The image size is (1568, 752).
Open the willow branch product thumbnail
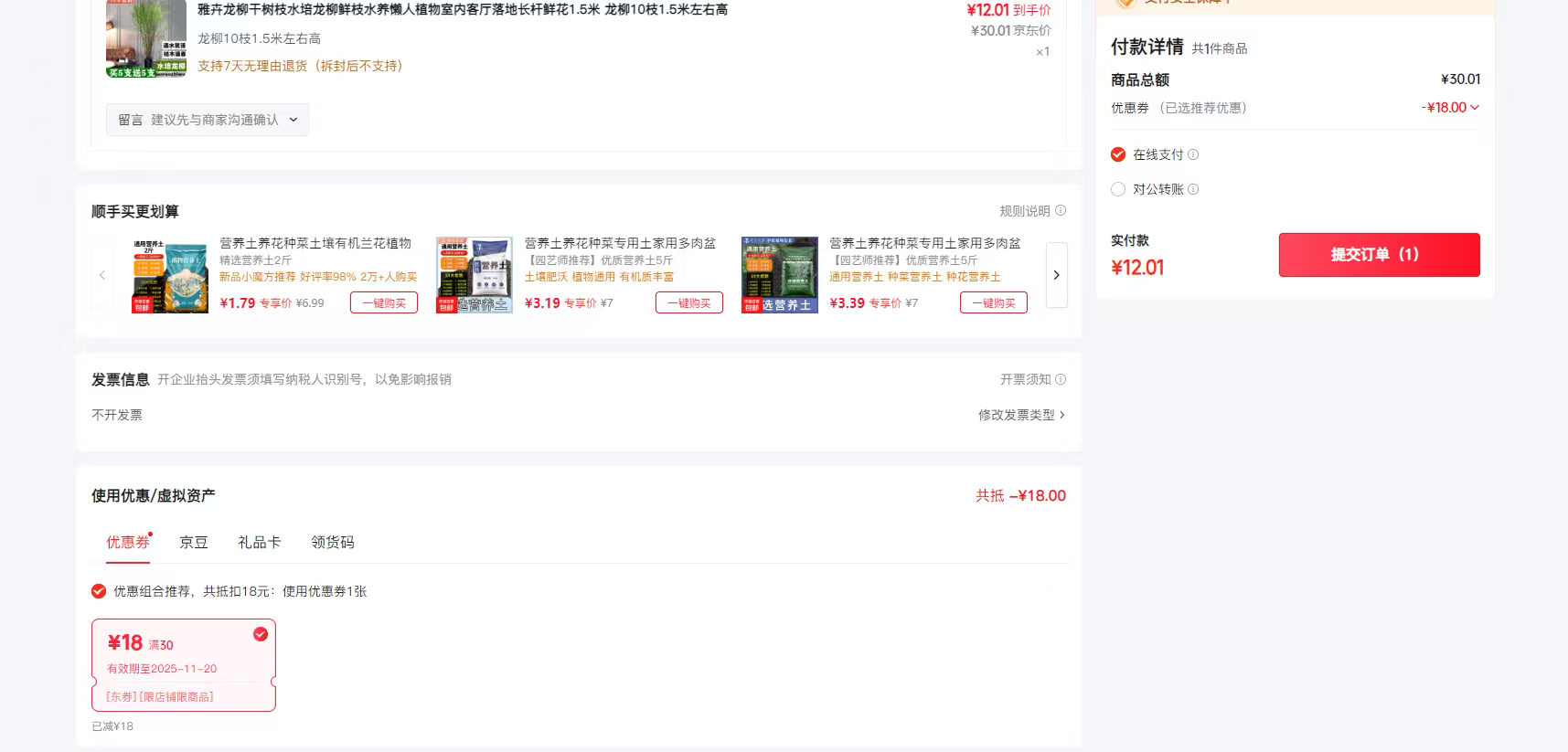coord(146,38)
